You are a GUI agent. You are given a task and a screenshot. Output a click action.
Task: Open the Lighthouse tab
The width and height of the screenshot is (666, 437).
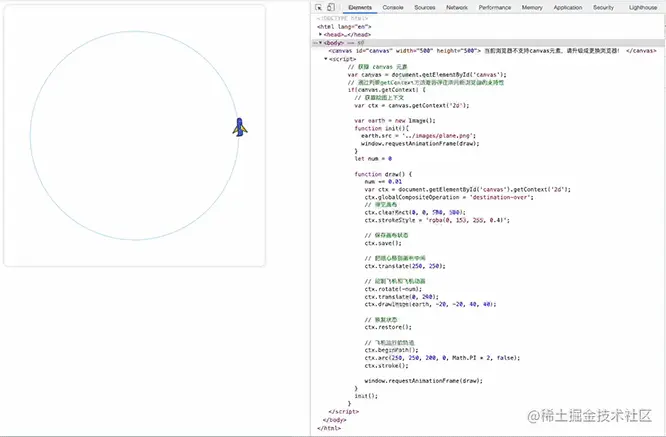click(x=643, y=8)
